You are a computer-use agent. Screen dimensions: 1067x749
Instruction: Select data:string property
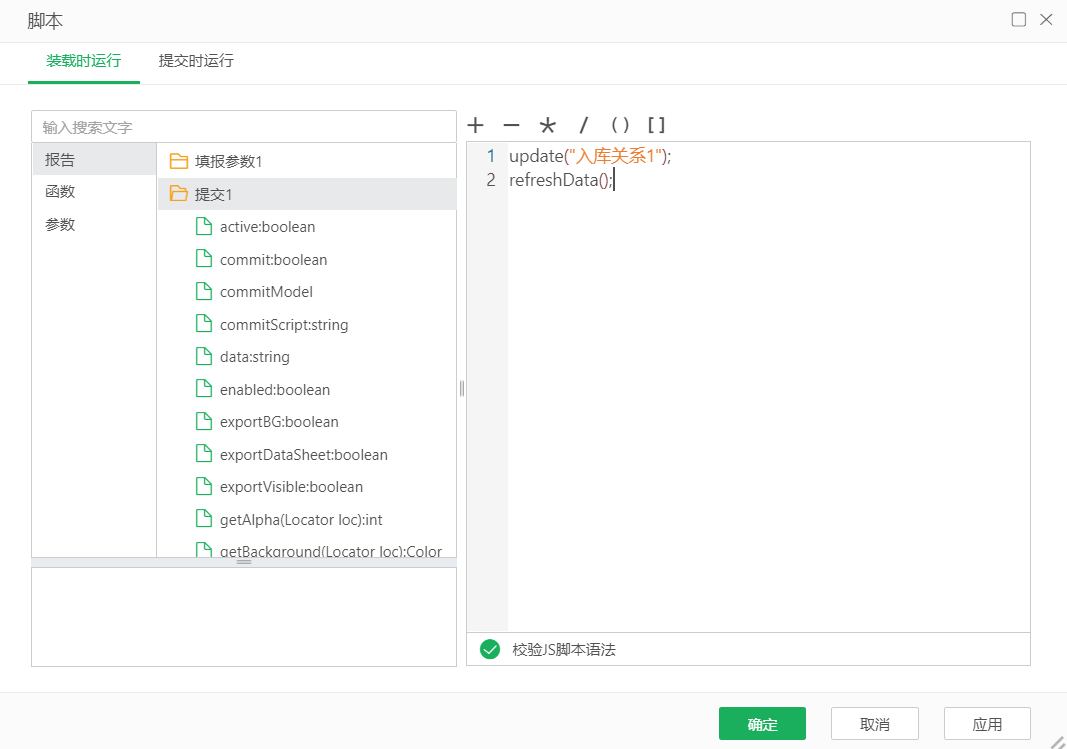coord(255,356)
